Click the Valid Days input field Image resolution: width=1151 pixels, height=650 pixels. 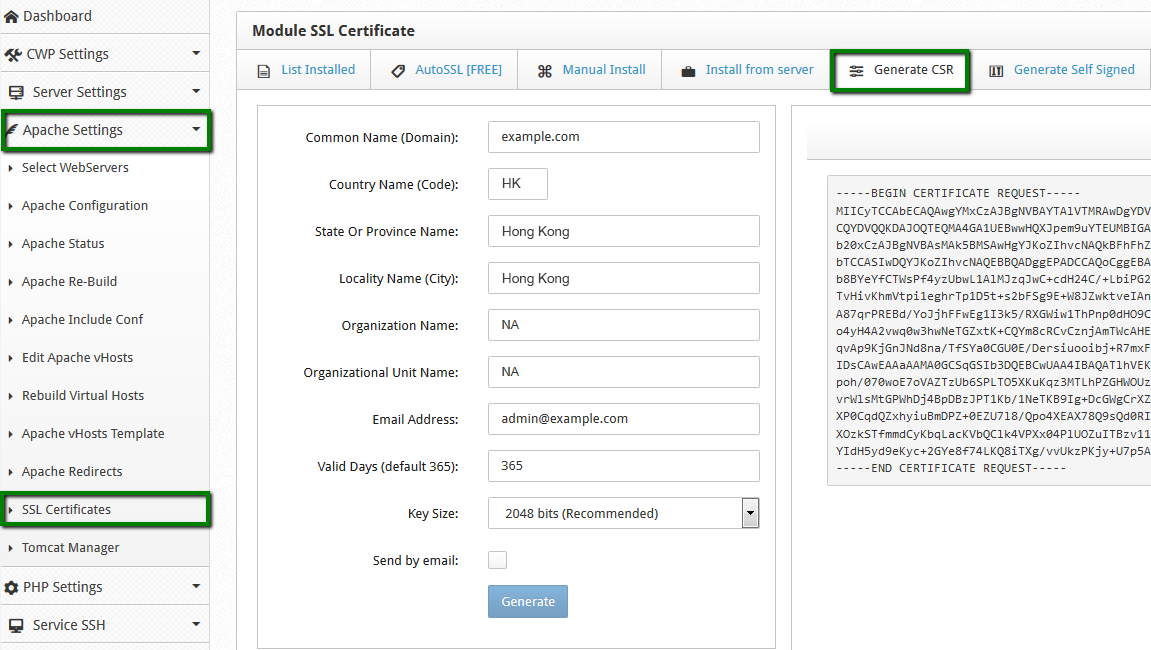[x=623, y=466]
